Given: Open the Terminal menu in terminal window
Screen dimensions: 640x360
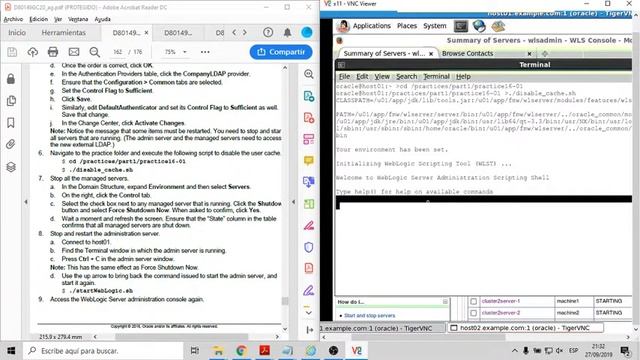Looking at the screenshot, I should click(436, 76).
